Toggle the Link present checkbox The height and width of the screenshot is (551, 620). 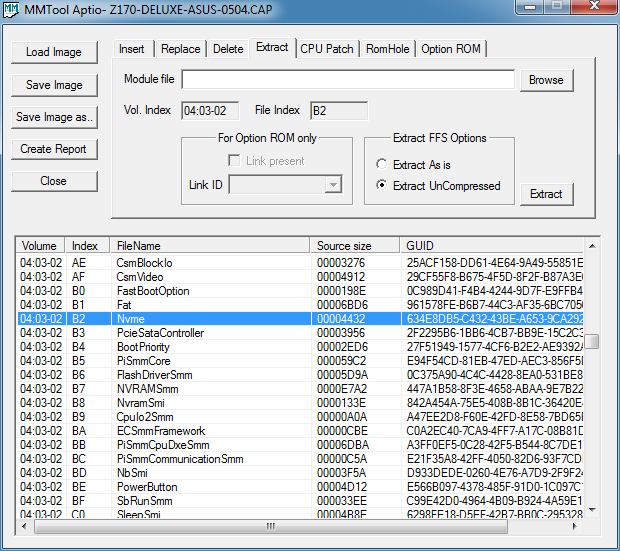pyautogui.click(x=234, y=161)
